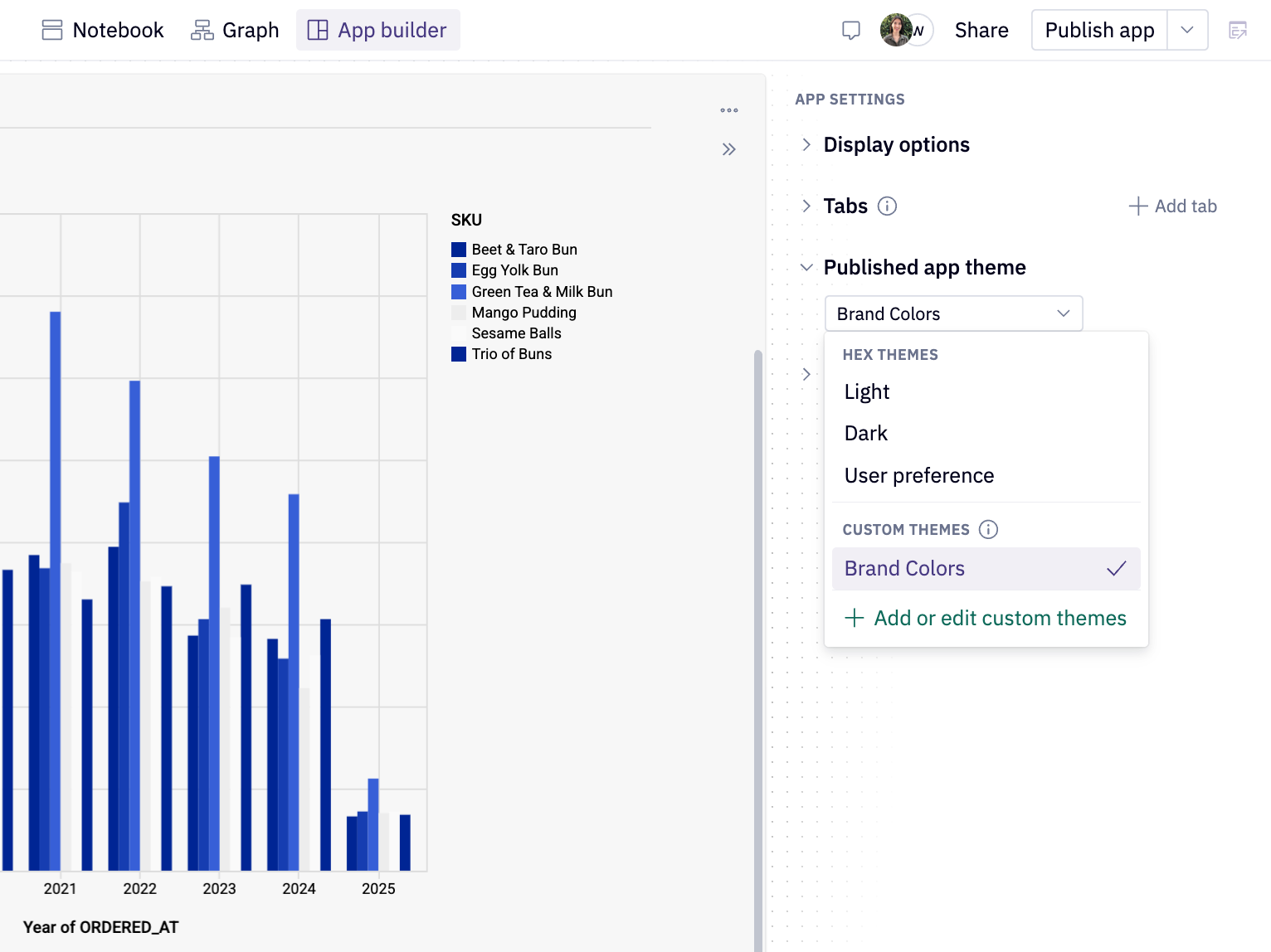Screen dimensions: 1271x952
Task: Click the info icon next to Custom Themes
Action: 988,530
